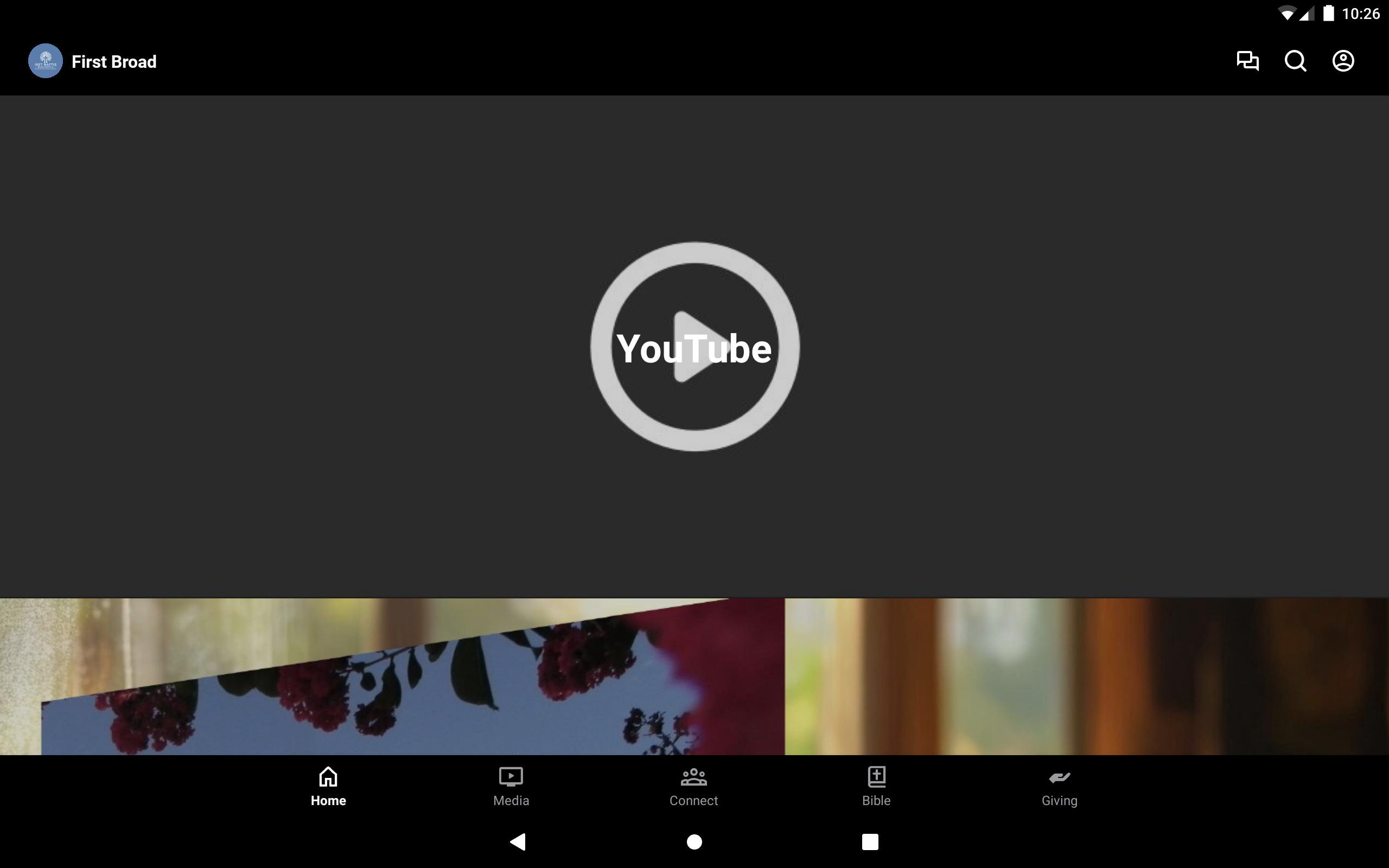This screenshot has height=868, width=1389.
Task: Open the recent apps square button
Action: pos(870,841)
